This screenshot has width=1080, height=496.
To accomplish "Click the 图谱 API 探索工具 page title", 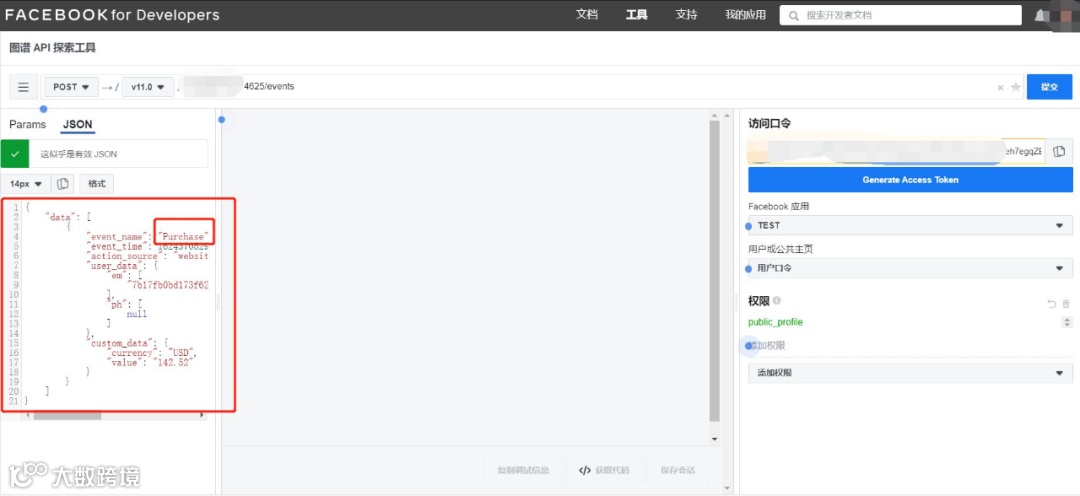I will [x=53, y=48].
